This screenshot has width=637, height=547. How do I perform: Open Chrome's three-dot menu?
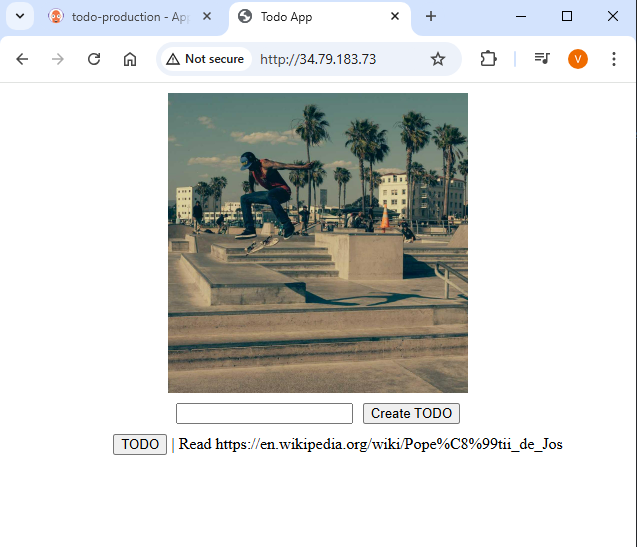pos(613,59)
